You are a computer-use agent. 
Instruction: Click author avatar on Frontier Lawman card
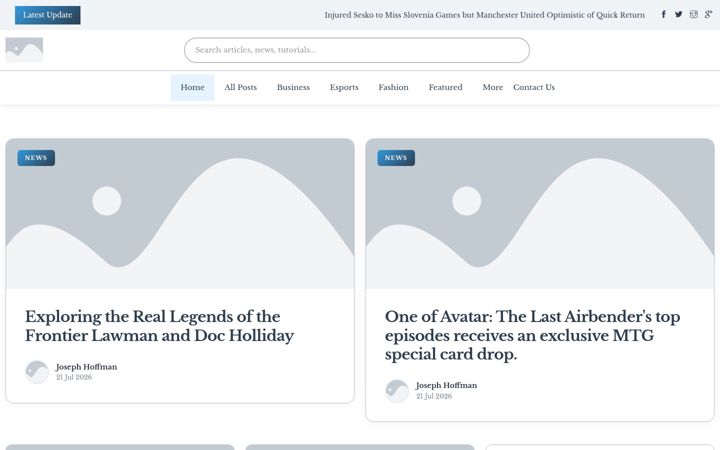(x=37, y=372)
